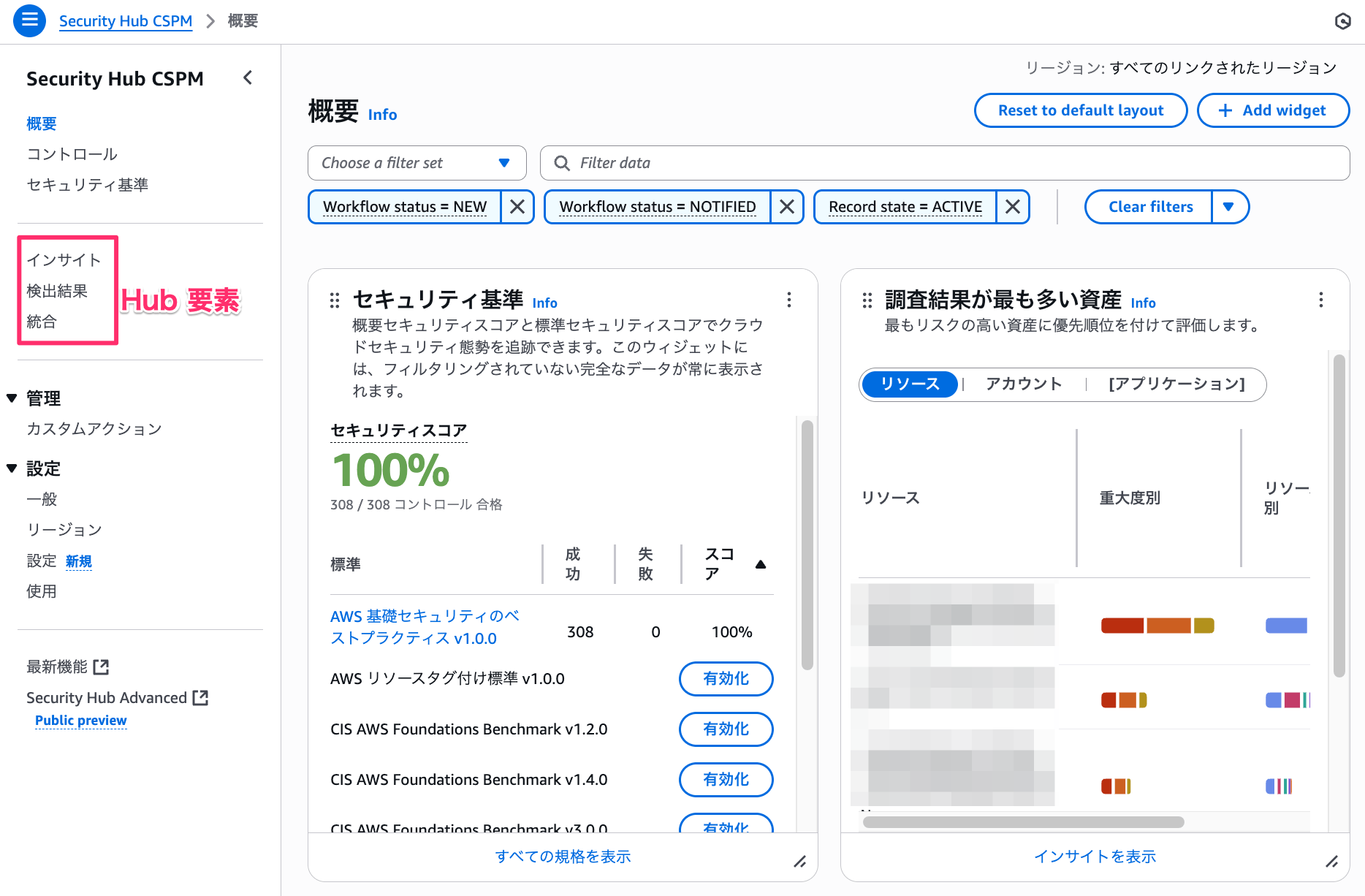Viewport: 1365px width, 896px height.
Task: Click the Clear filters button
Action: click(x=1149, y=207)
